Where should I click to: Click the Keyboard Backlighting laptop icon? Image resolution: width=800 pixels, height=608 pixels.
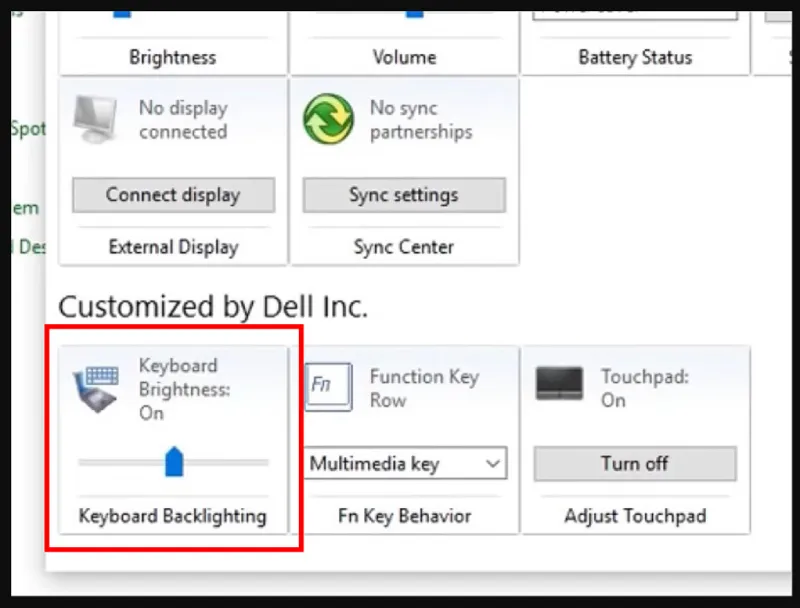click(x=97, y=390)
